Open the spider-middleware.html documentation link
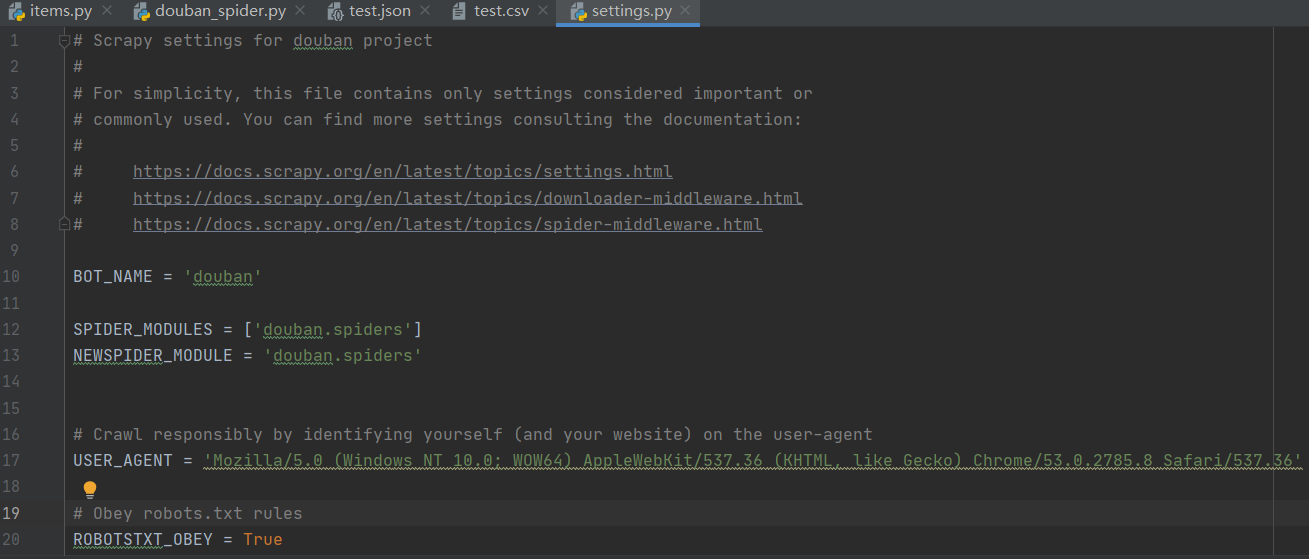 448,224
